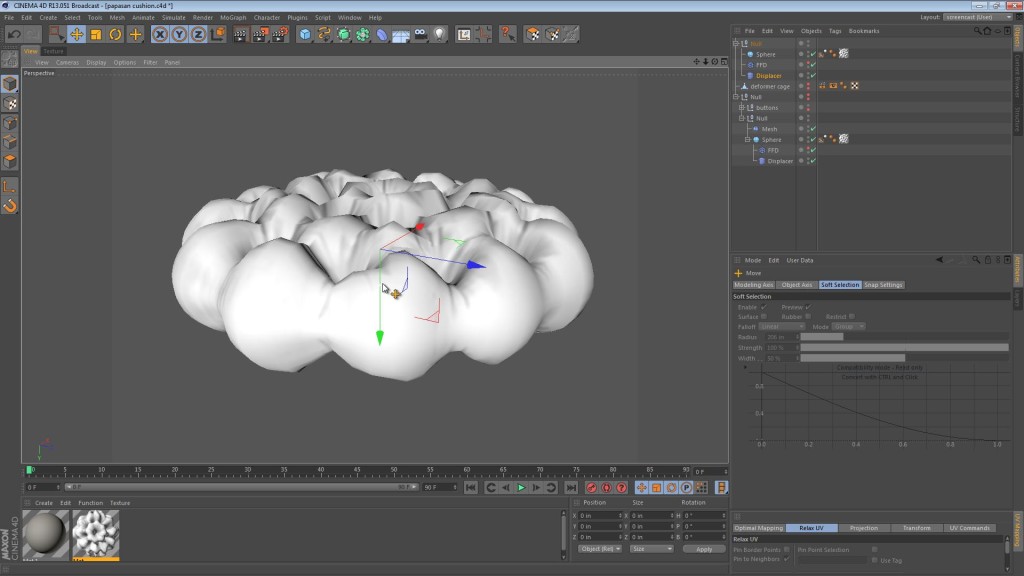Image resolution: width=1024 pixels, height=576 pixels.
Task: Open the Falloff dropdown
Action: click(782, 327)
